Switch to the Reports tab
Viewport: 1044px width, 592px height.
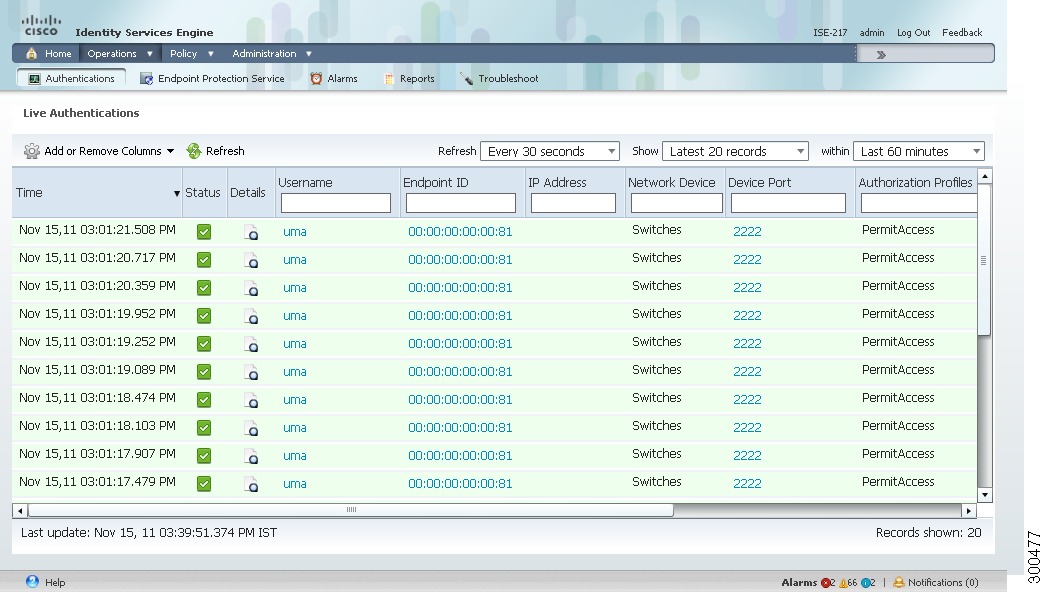click(x=409, y=79)
